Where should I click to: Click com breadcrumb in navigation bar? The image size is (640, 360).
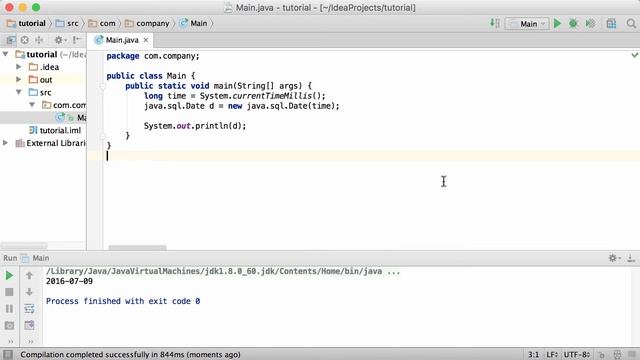pyautogui.click(x=102, y=23)
